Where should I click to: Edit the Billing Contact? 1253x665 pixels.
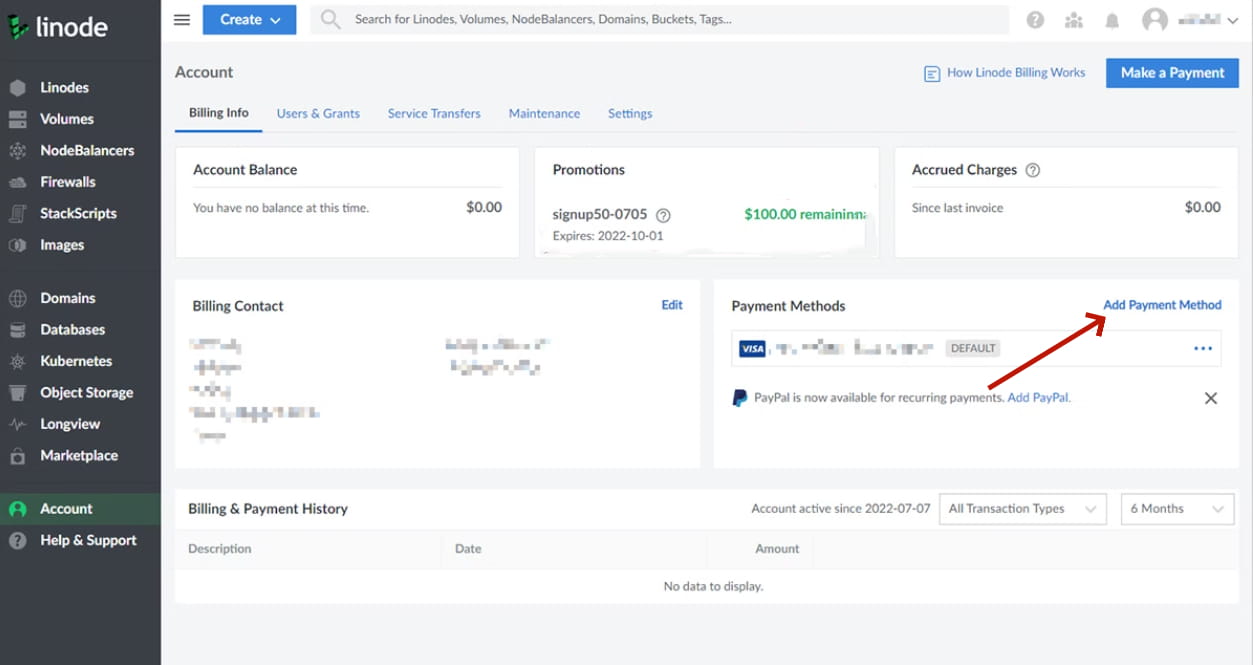[672, 305]
